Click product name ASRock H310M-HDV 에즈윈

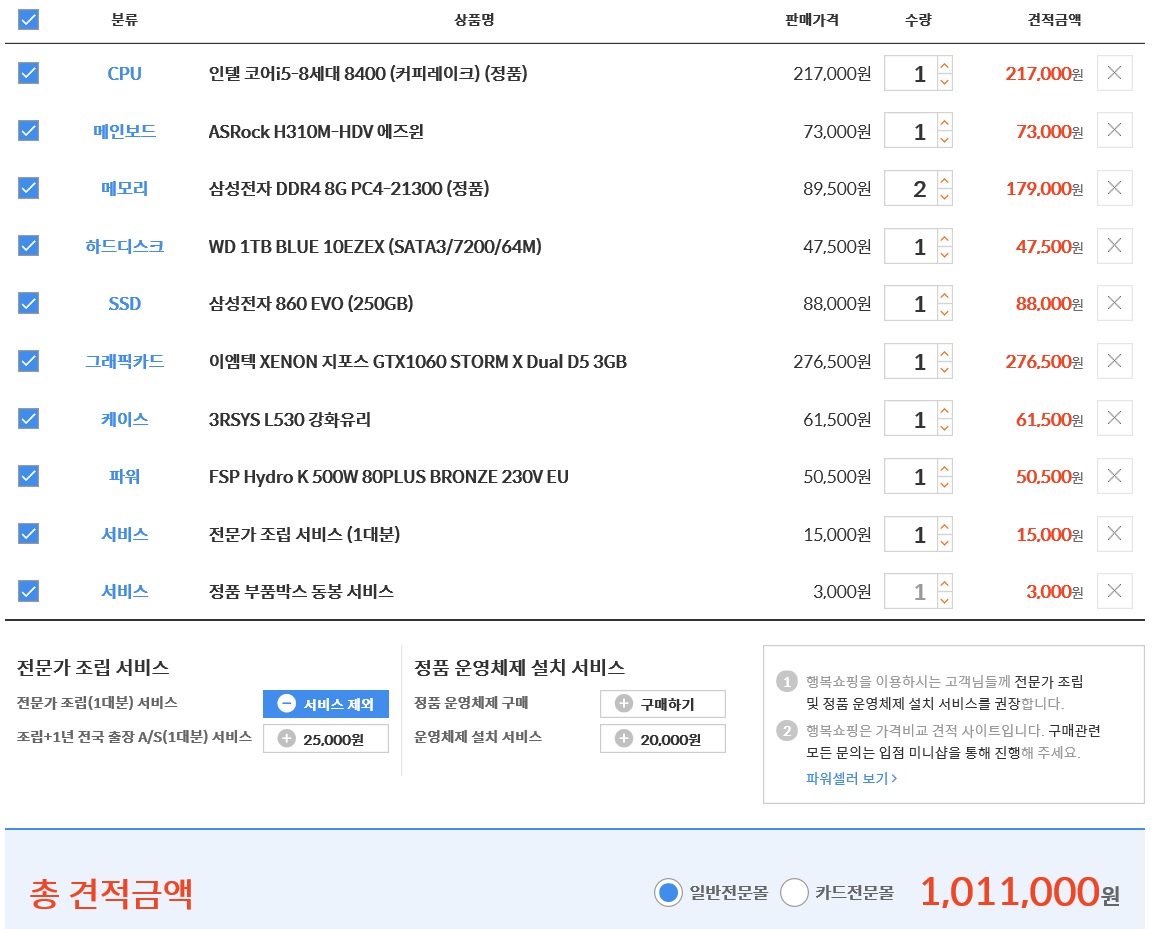[316, 131]
